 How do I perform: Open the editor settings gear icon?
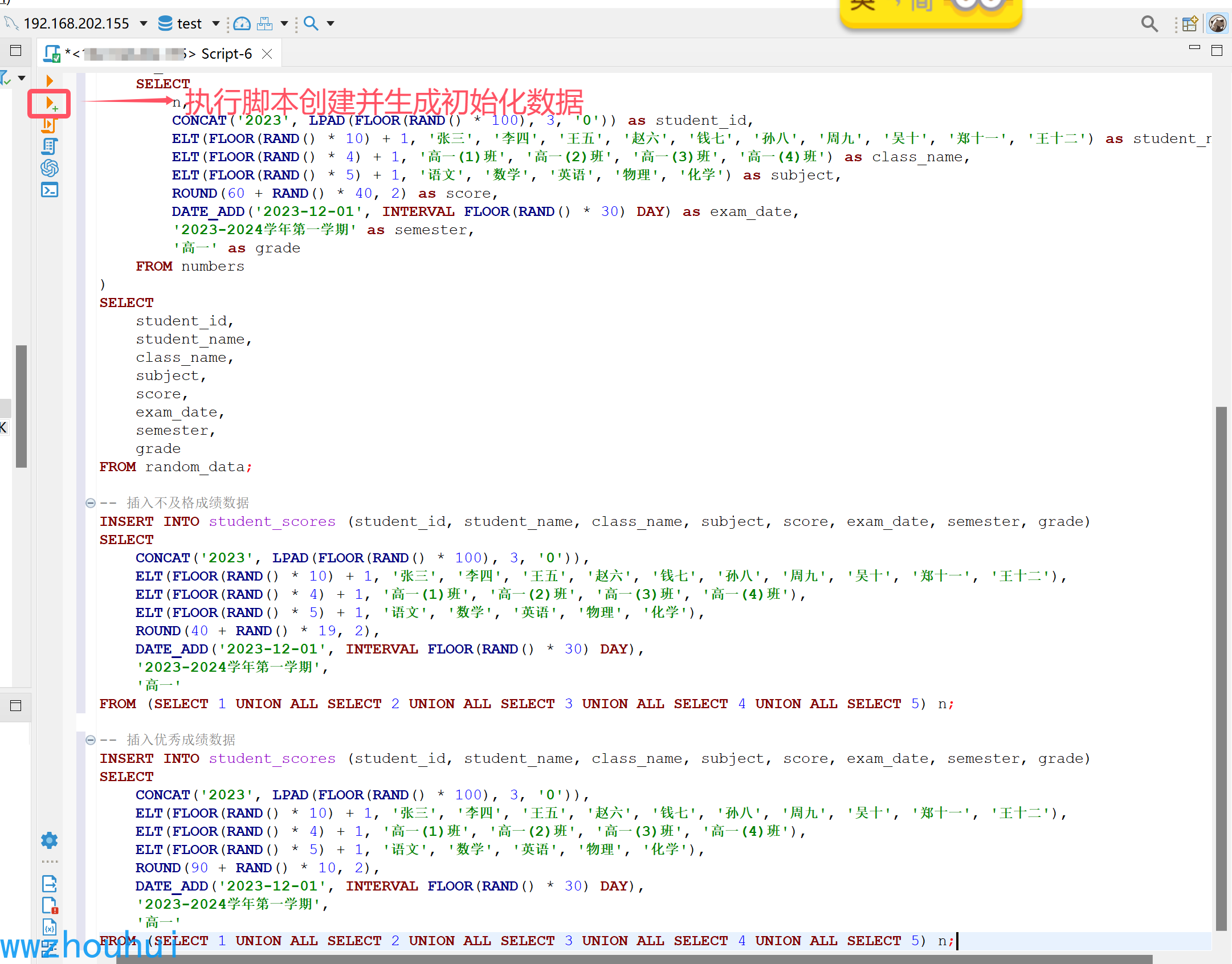point(50,840)
